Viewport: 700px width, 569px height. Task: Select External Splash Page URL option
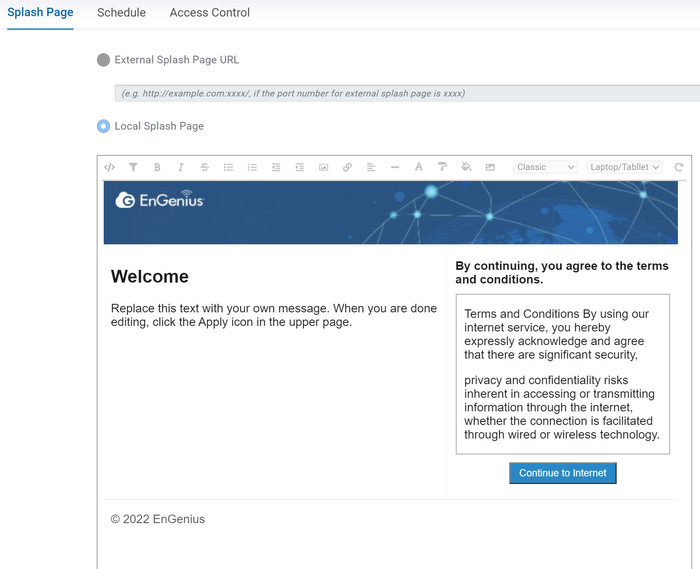click(103, 60)
